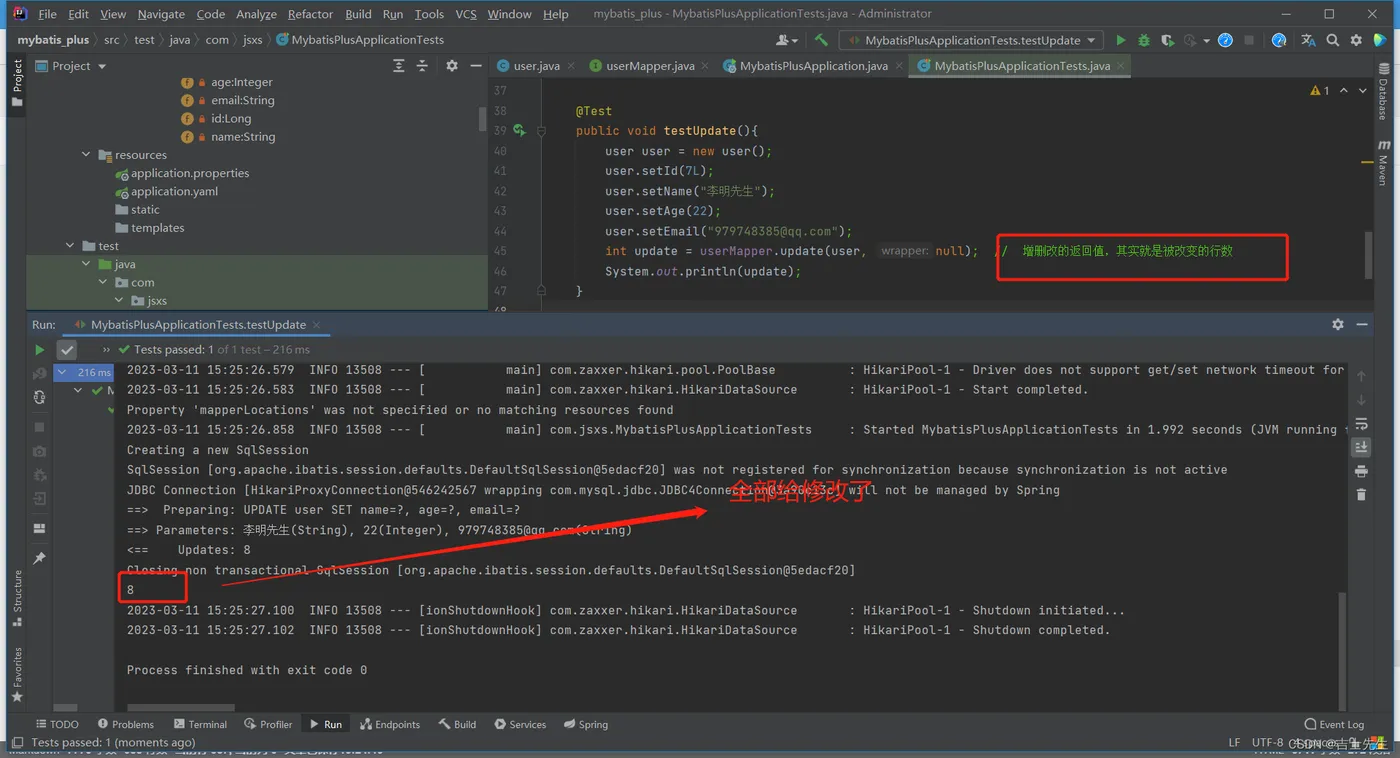Toggle the Favorites side tool window
The height and width of the screenshot is (758, 1400).
pos(16,674)
